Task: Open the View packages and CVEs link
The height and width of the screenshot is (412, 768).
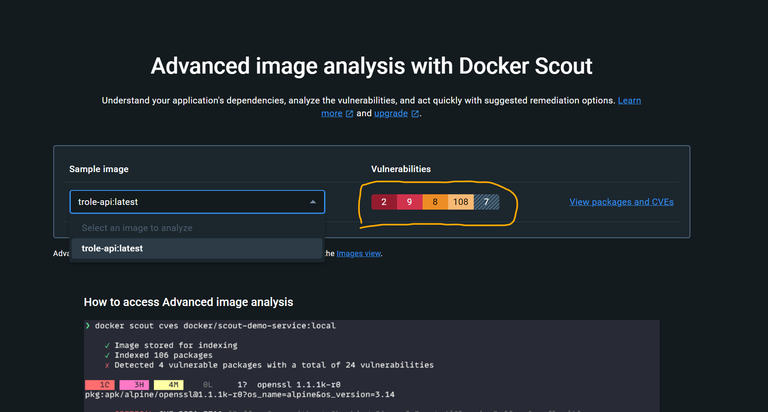Action: tap(621, 202)
